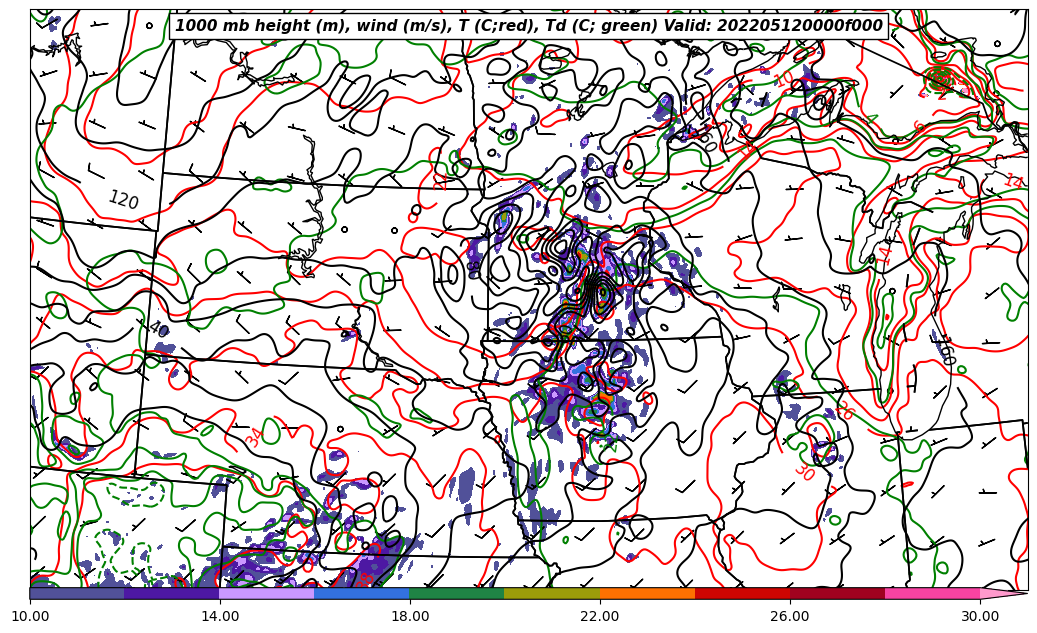Click the slate-blue 10–12 colorbar segment
This screenshot has width=1037, height=633.
tap(77, 593)
